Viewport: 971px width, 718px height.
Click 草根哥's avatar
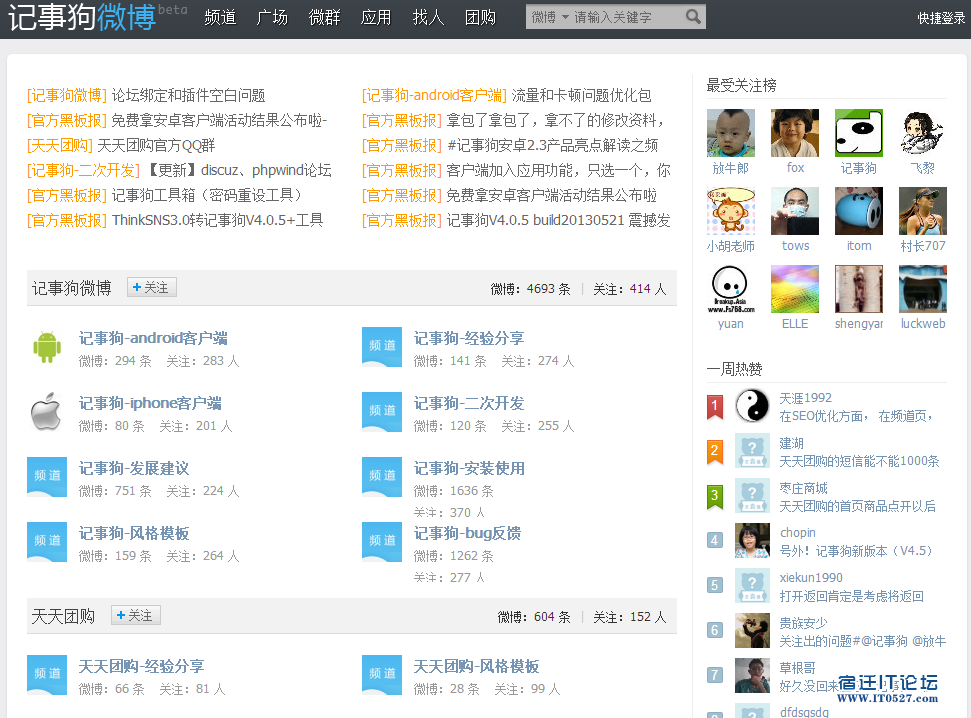[752, 675]
